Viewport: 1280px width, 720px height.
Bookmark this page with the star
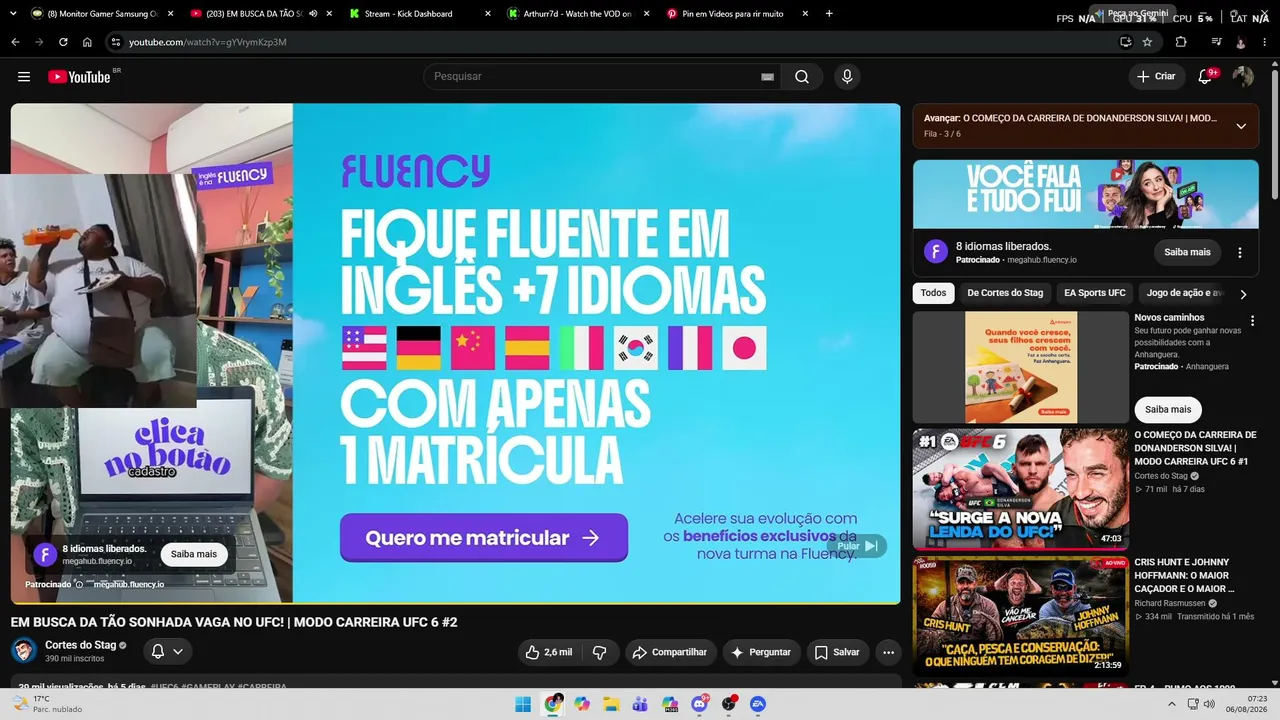click(1147, 42)
